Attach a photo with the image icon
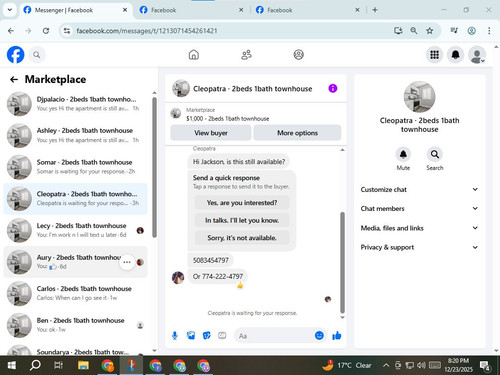This screenshot has height=375, width=500. click(x=191, y=336)
